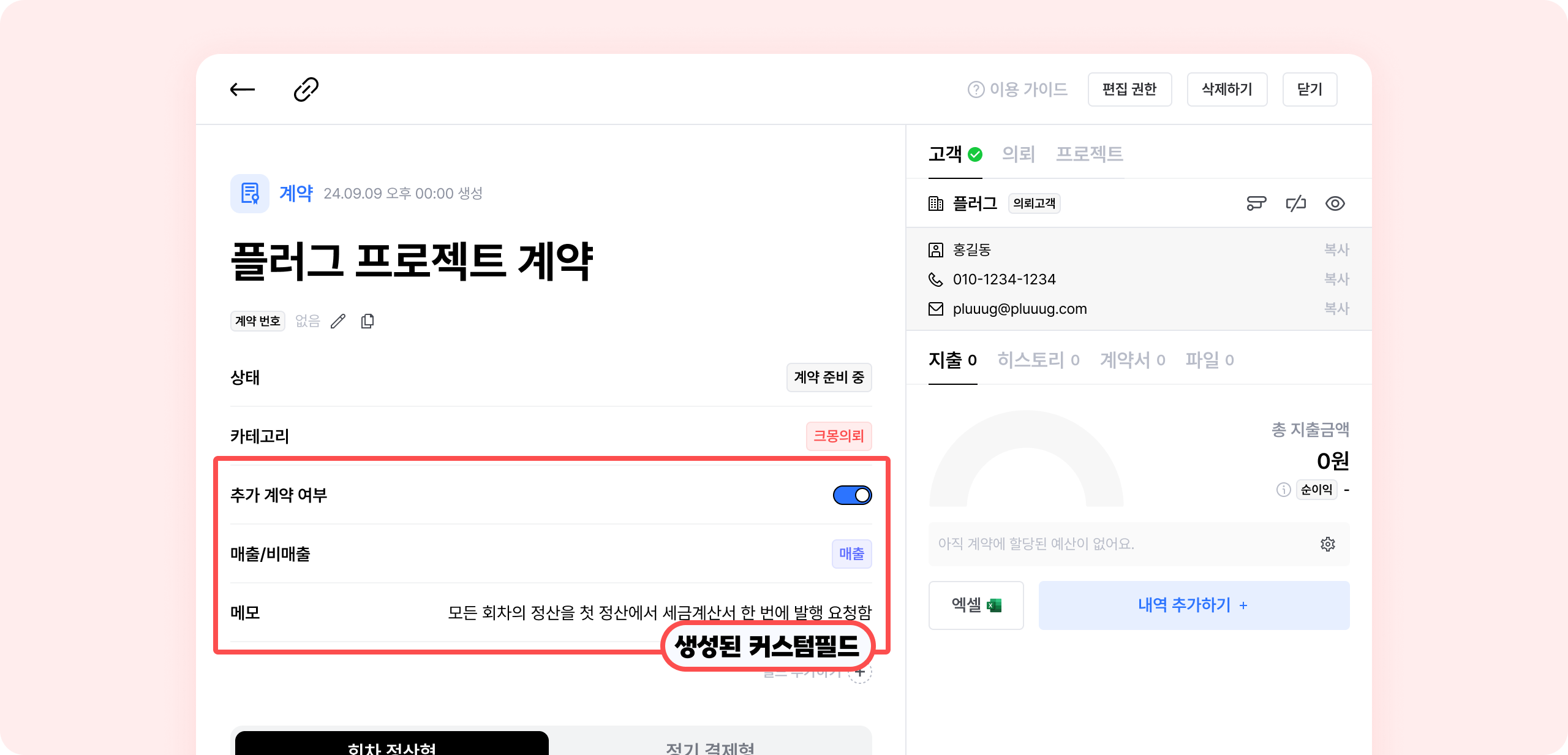The width and height of the screenshot is (1568, 755).
Task: Click the 메모 field text
Action: 659,612
